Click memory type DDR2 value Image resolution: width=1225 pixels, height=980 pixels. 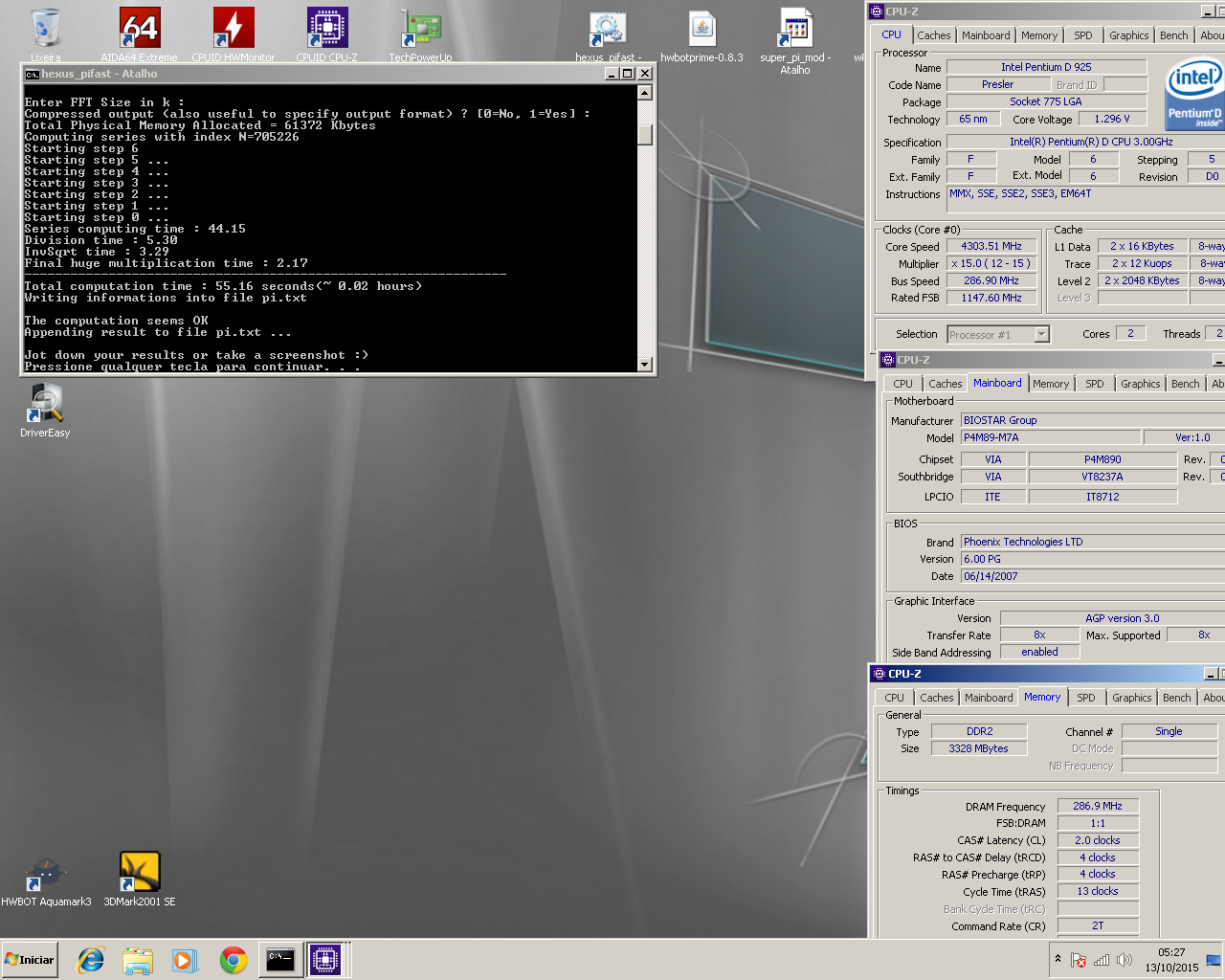point(979,731)
